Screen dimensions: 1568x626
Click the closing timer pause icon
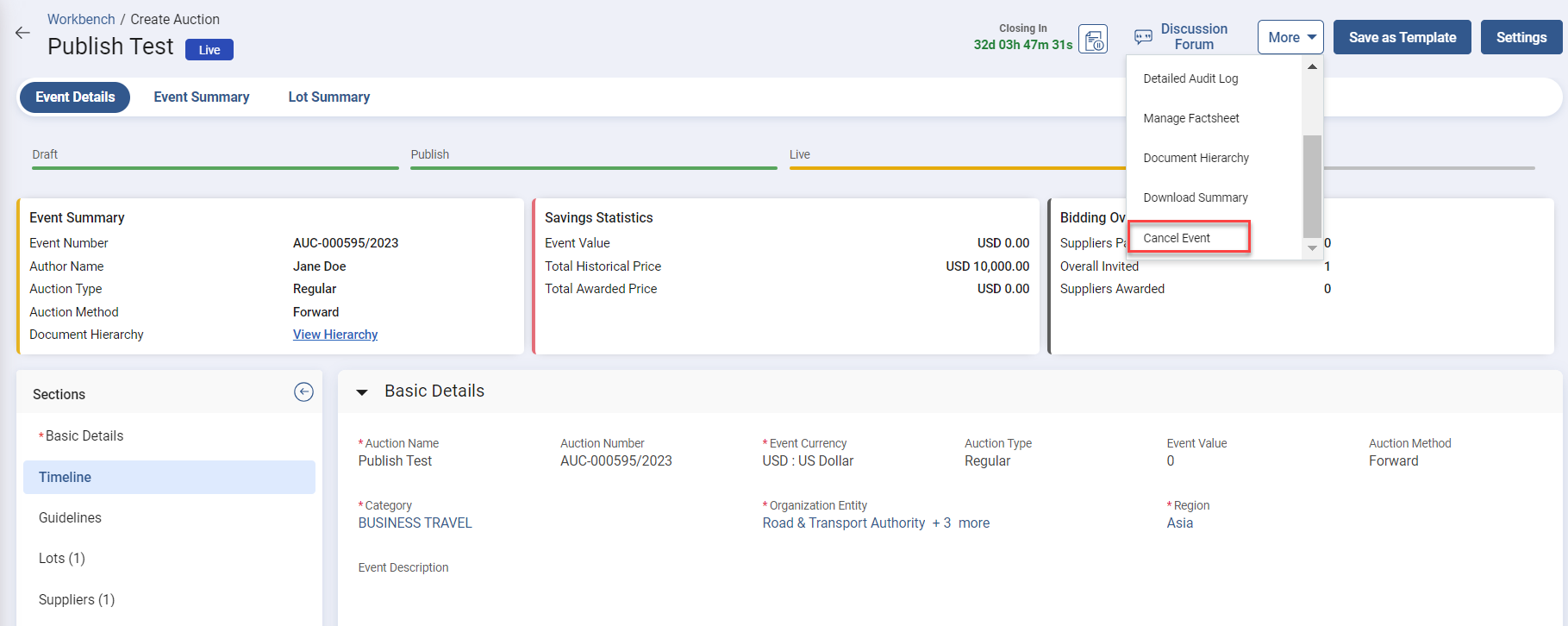tap(1093, 40)
